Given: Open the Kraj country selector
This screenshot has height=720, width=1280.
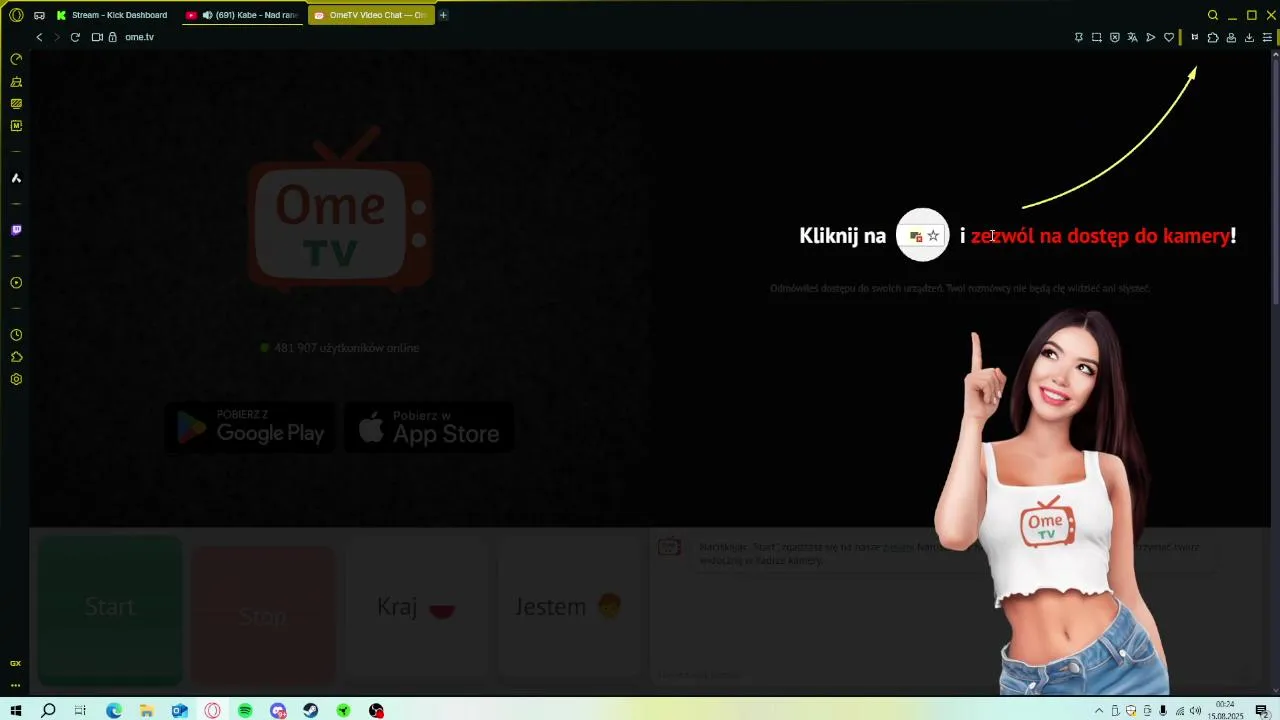Looking at the screenshot, I should (416, 608).
